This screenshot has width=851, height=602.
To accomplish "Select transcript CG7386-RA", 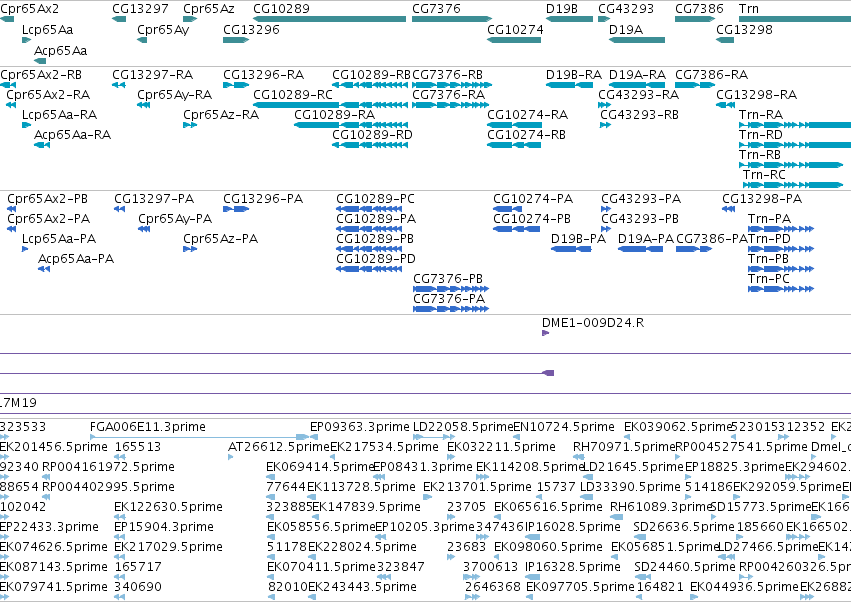I will click(x=712, y=75).
